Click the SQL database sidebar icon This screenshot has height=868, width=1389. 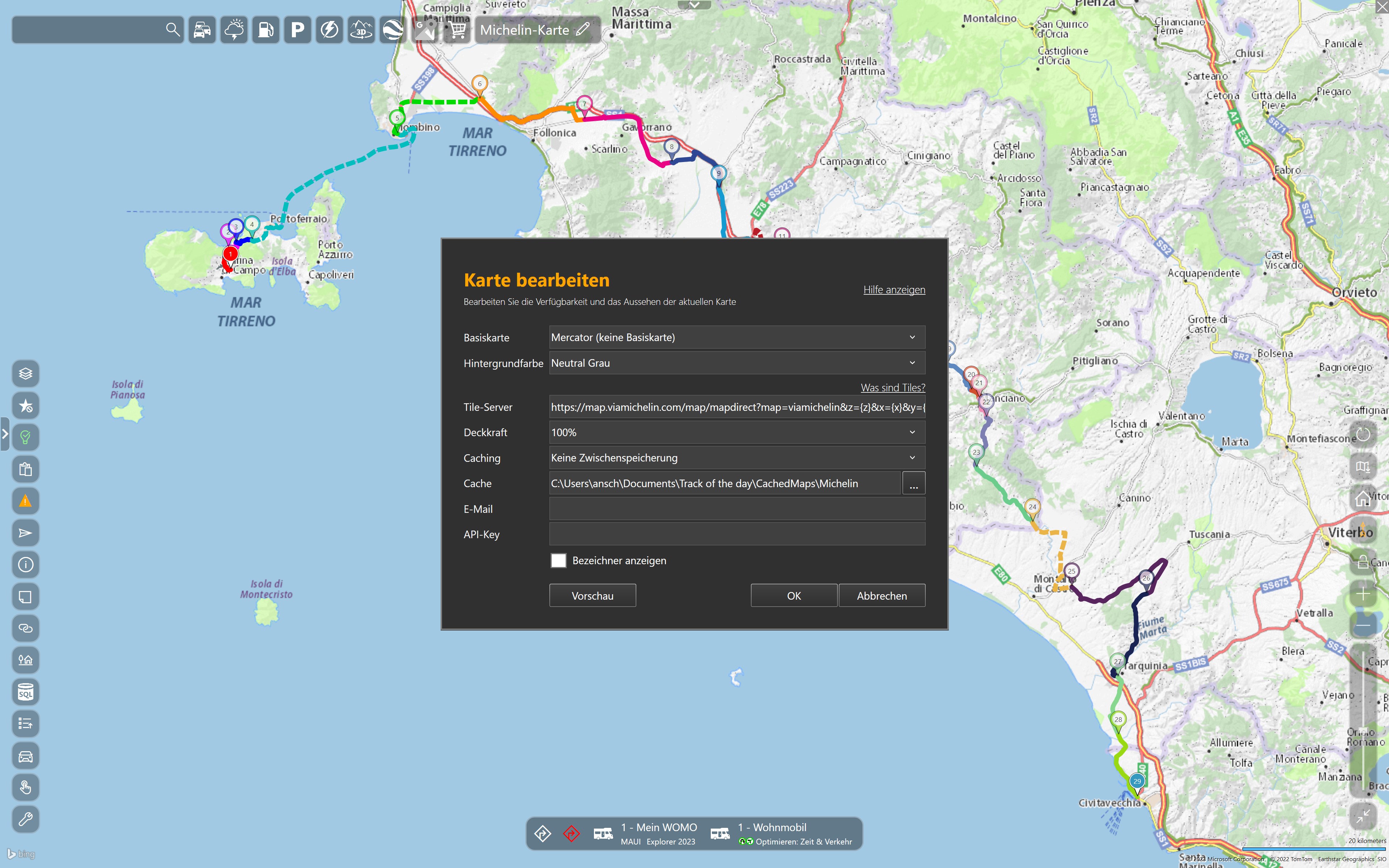click(25, 692)
